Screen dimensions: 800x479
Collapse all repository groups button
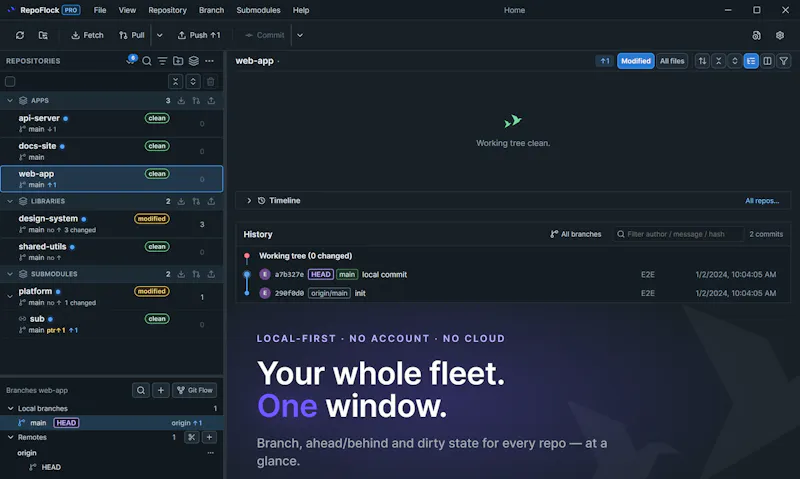pos(176,82)
